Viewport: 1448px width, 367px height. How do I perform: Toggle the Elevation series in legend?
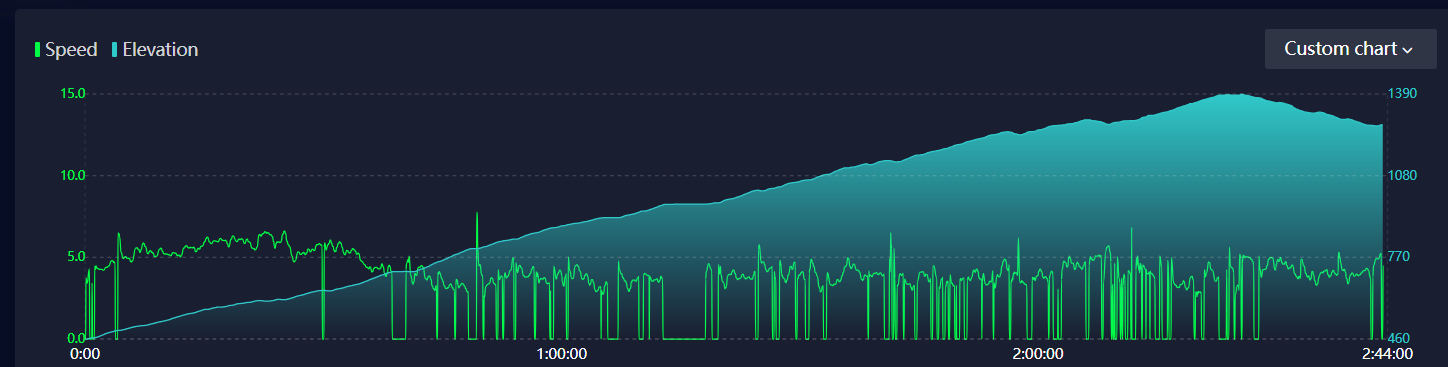point(154,49)
